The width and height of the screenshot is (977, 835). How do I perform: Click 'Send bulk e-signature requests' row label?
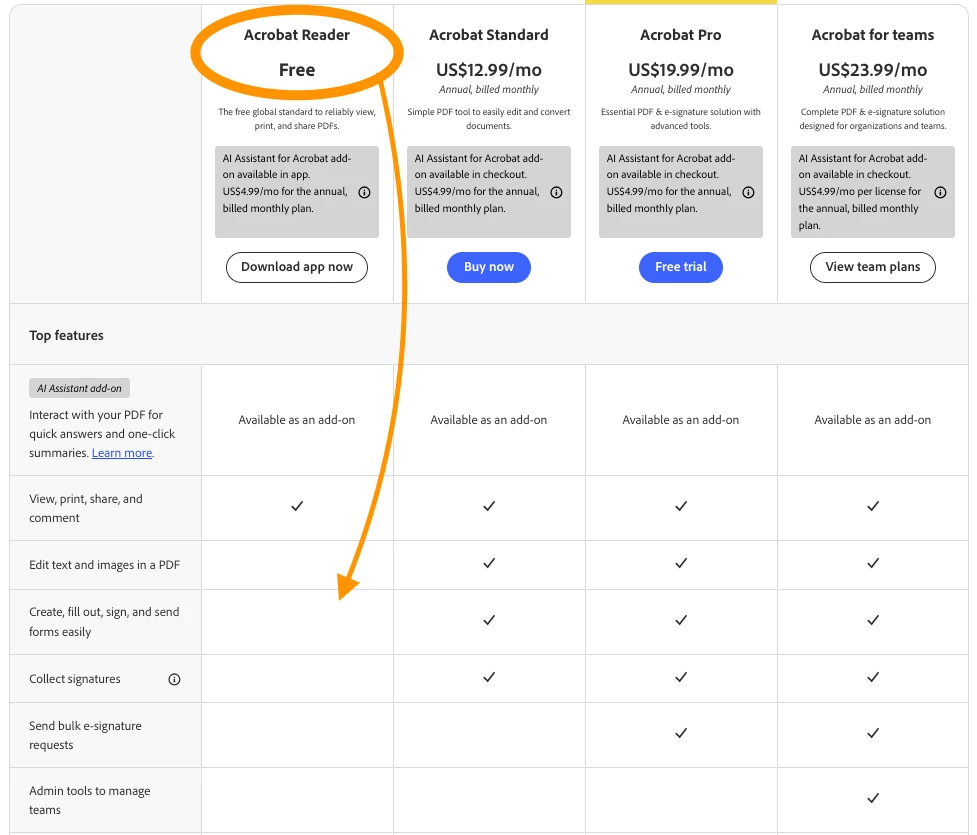coord(85,735)
